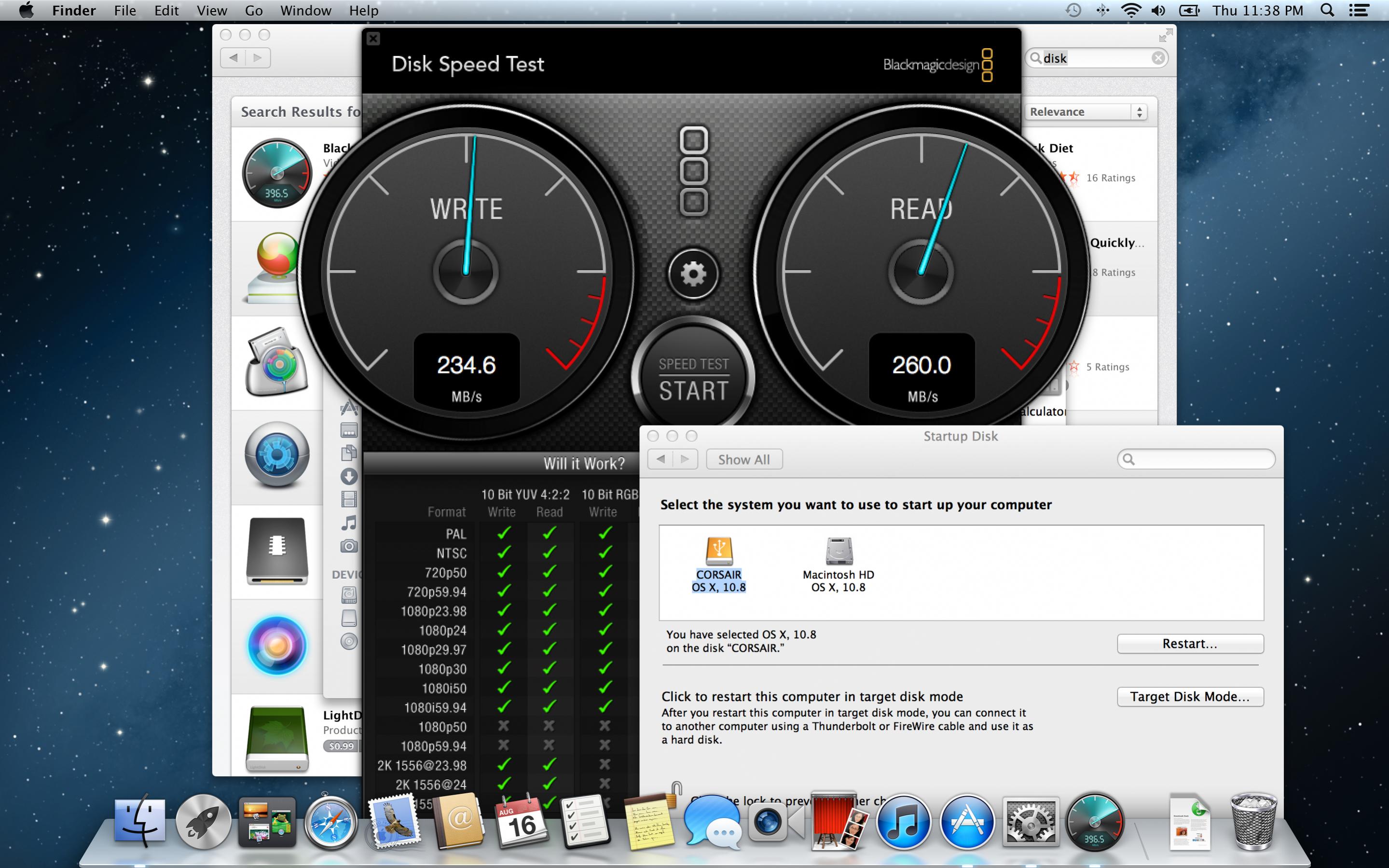Screen dimensions: 1389x868
Task: Open the Relevance sort dropdown
Action: click(1086, 112)
